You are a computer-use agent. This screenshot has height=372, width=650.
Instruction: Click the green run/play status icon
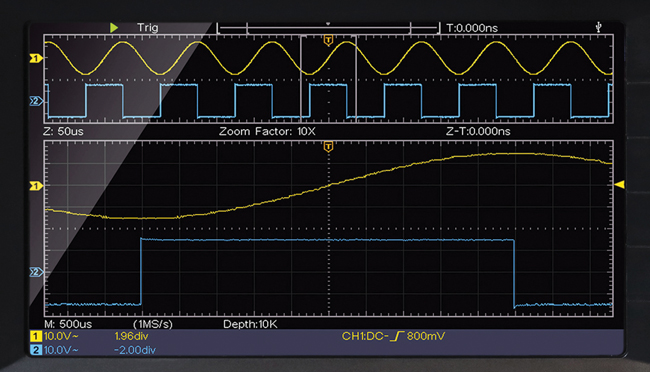click(114, 28)
